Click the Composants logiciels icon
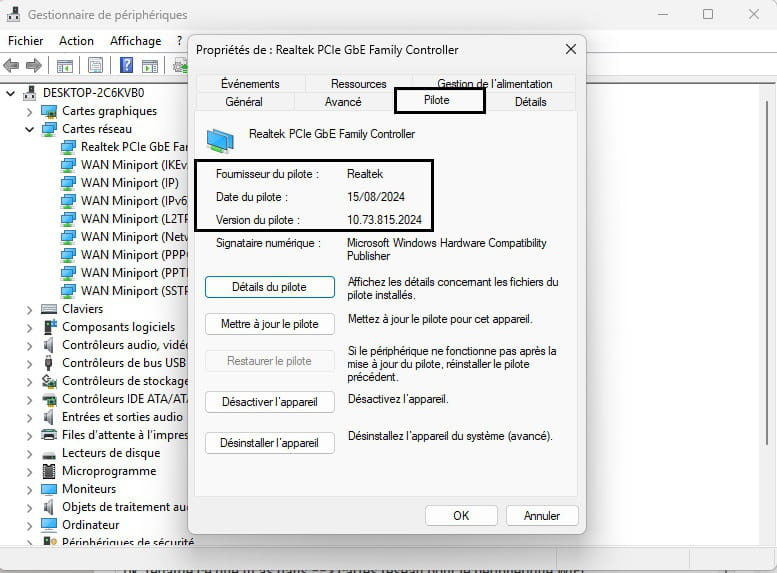This screenshot has height=573, width=777. point(50,327)
